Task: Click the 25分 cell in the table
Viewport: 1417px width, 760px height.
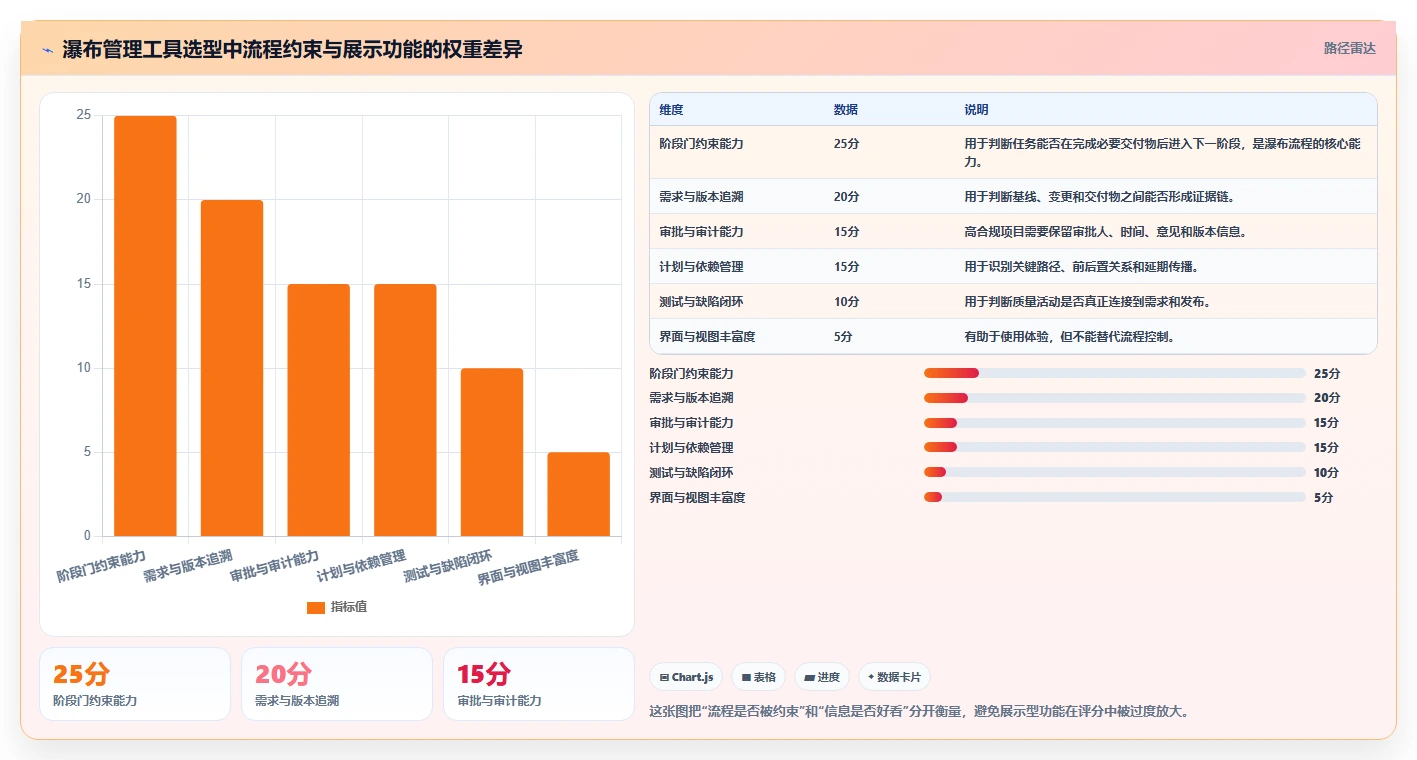Action: (846, 144)
